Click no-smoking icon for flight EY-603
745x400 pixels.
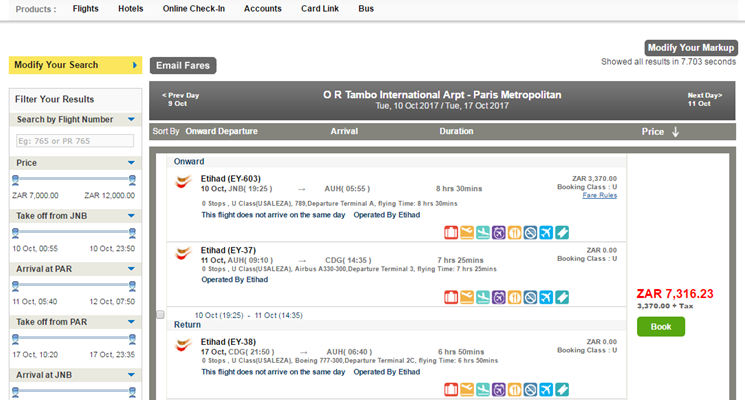(530, 233)
